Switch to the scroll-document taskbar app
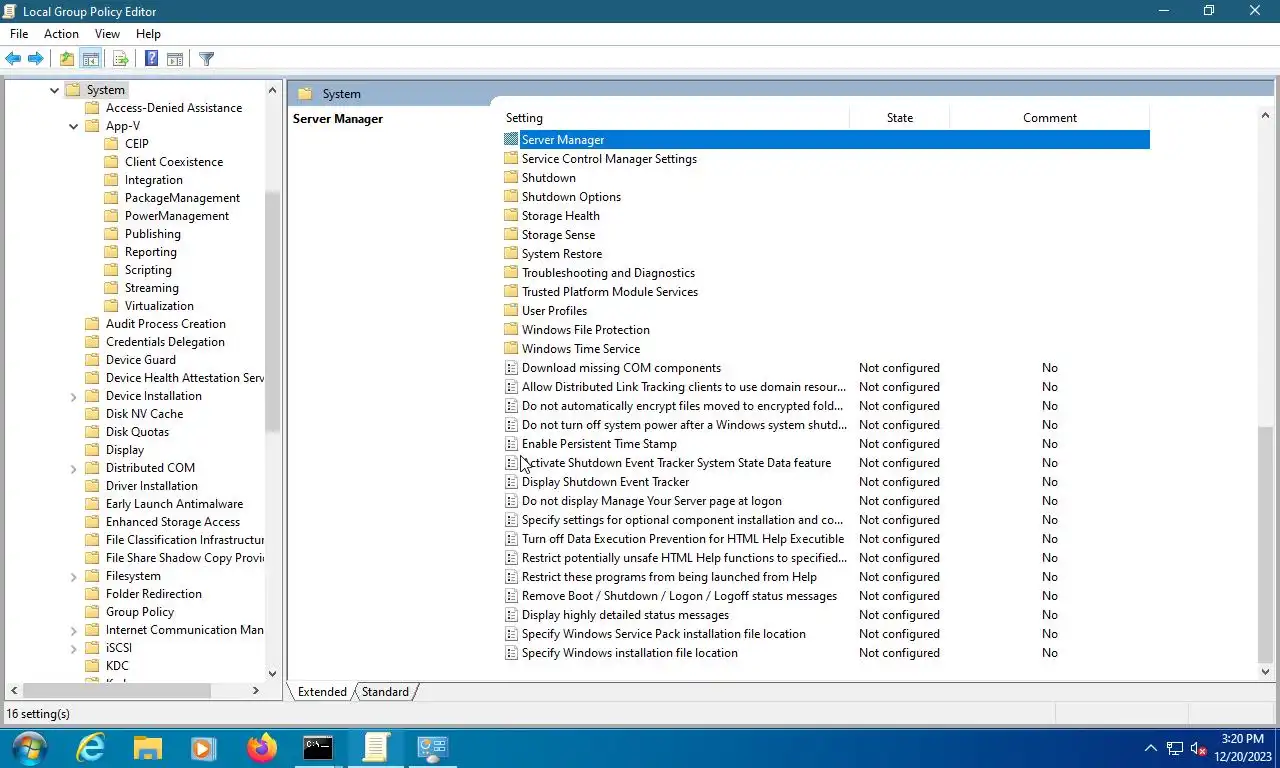The image size is (1280, 768). coord(376,748)
